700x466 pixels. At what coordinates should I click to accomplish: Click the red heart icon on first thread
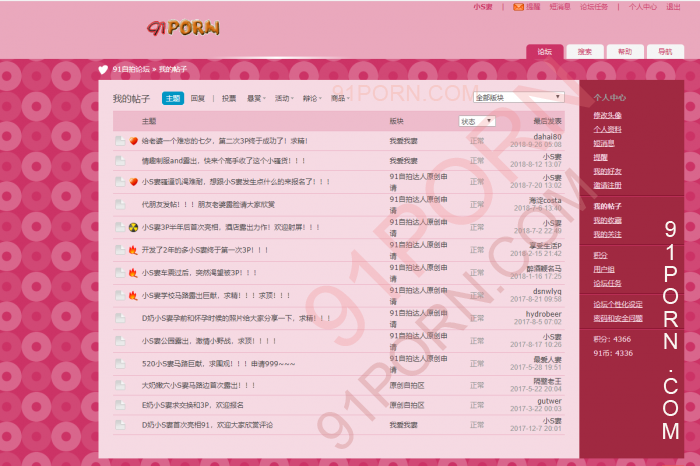click(133, 141)
